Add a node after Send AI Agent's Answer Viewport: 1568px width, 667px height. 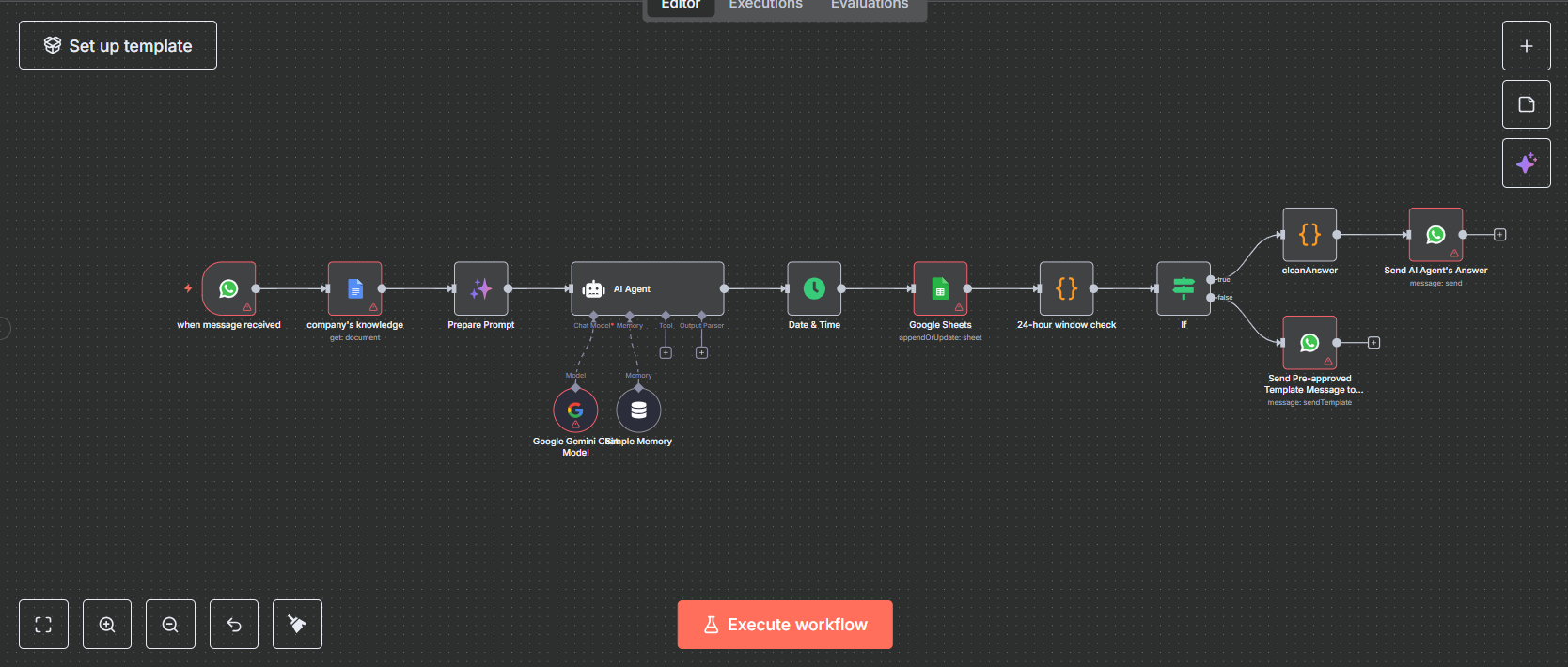click(1500, 235)
